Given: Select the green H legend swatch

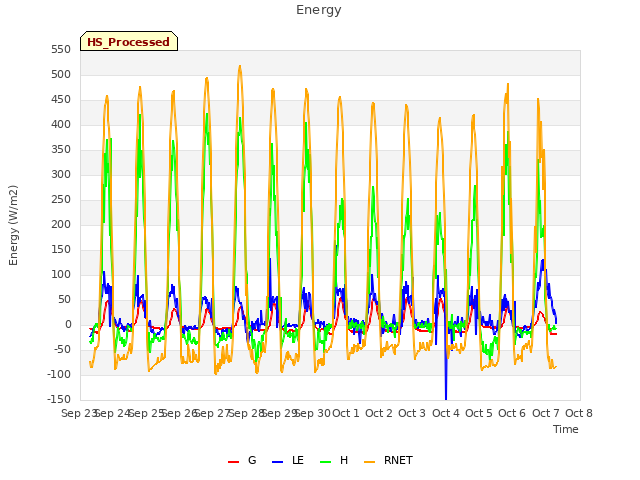Looking at the screenshot, I should tap(326, 462).
